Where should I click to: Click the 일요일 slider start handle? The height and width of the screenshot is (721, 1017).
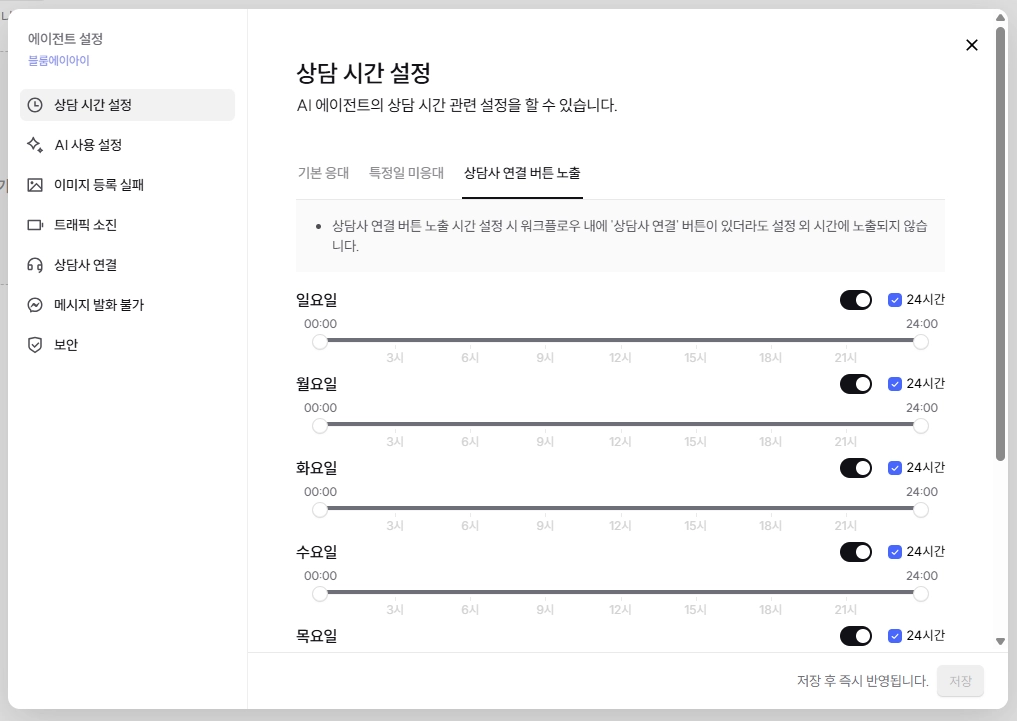[320, 342]
